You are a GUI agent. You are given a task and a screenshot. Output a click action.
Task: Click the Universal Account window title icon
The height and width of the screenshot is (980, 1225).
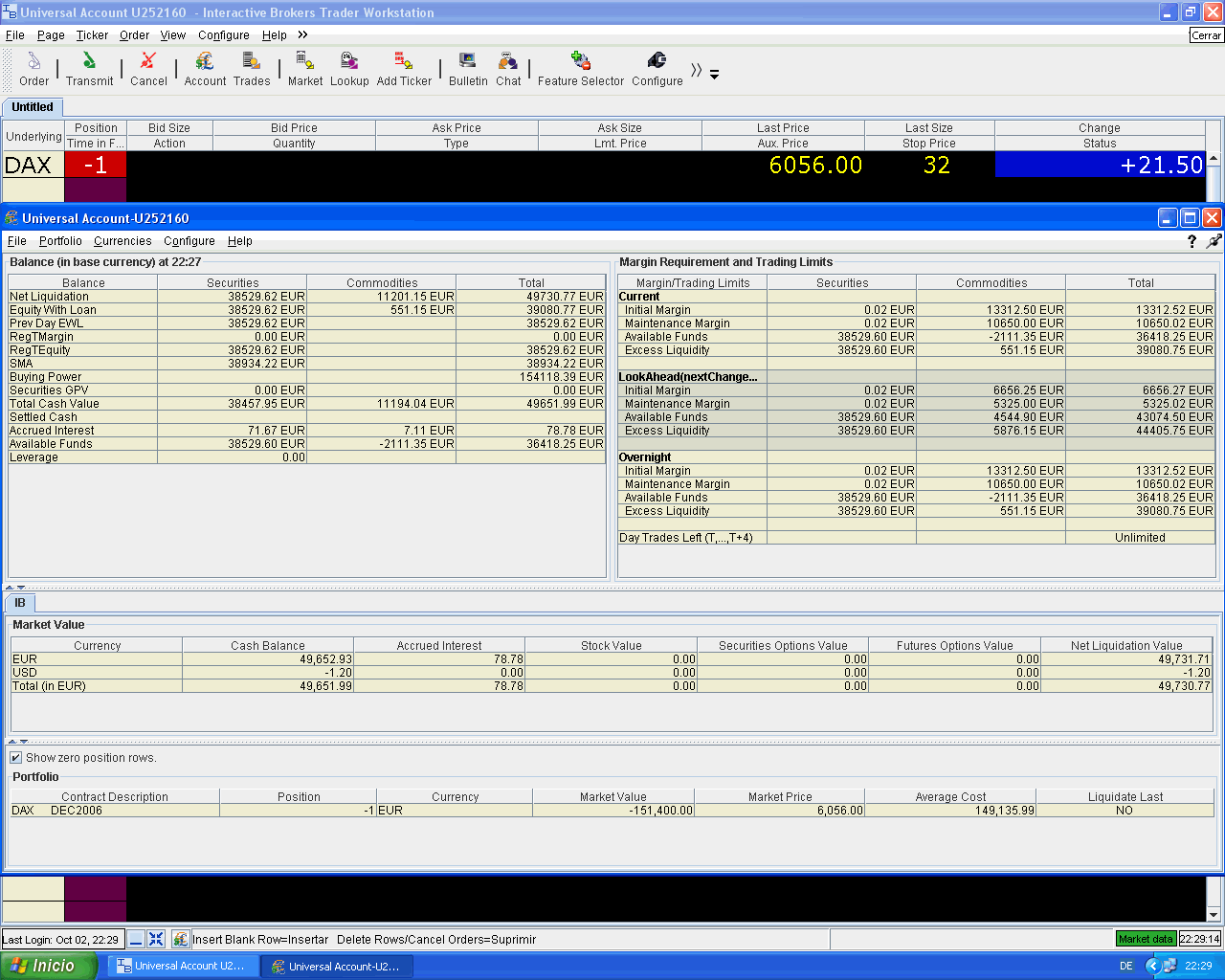[11, 218]
